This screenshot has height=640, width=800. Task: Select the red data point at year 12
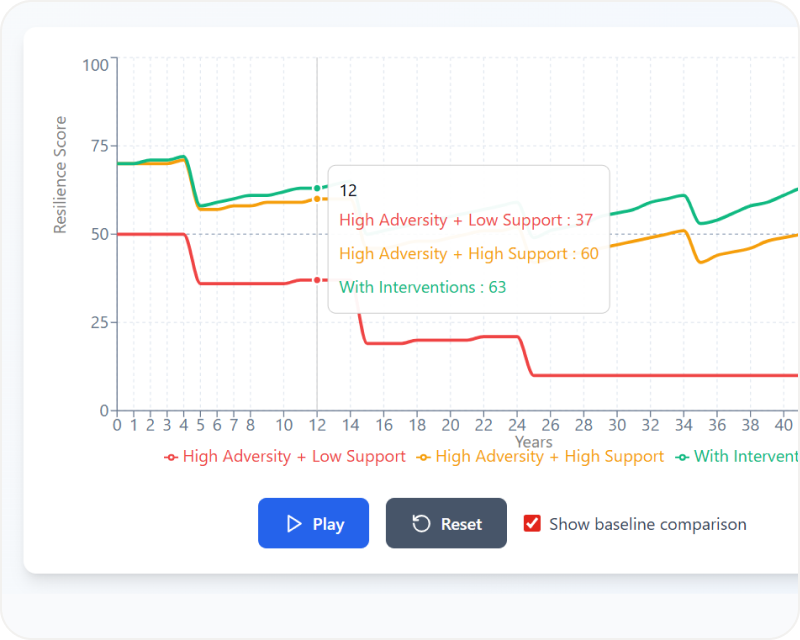pos(317,280)
